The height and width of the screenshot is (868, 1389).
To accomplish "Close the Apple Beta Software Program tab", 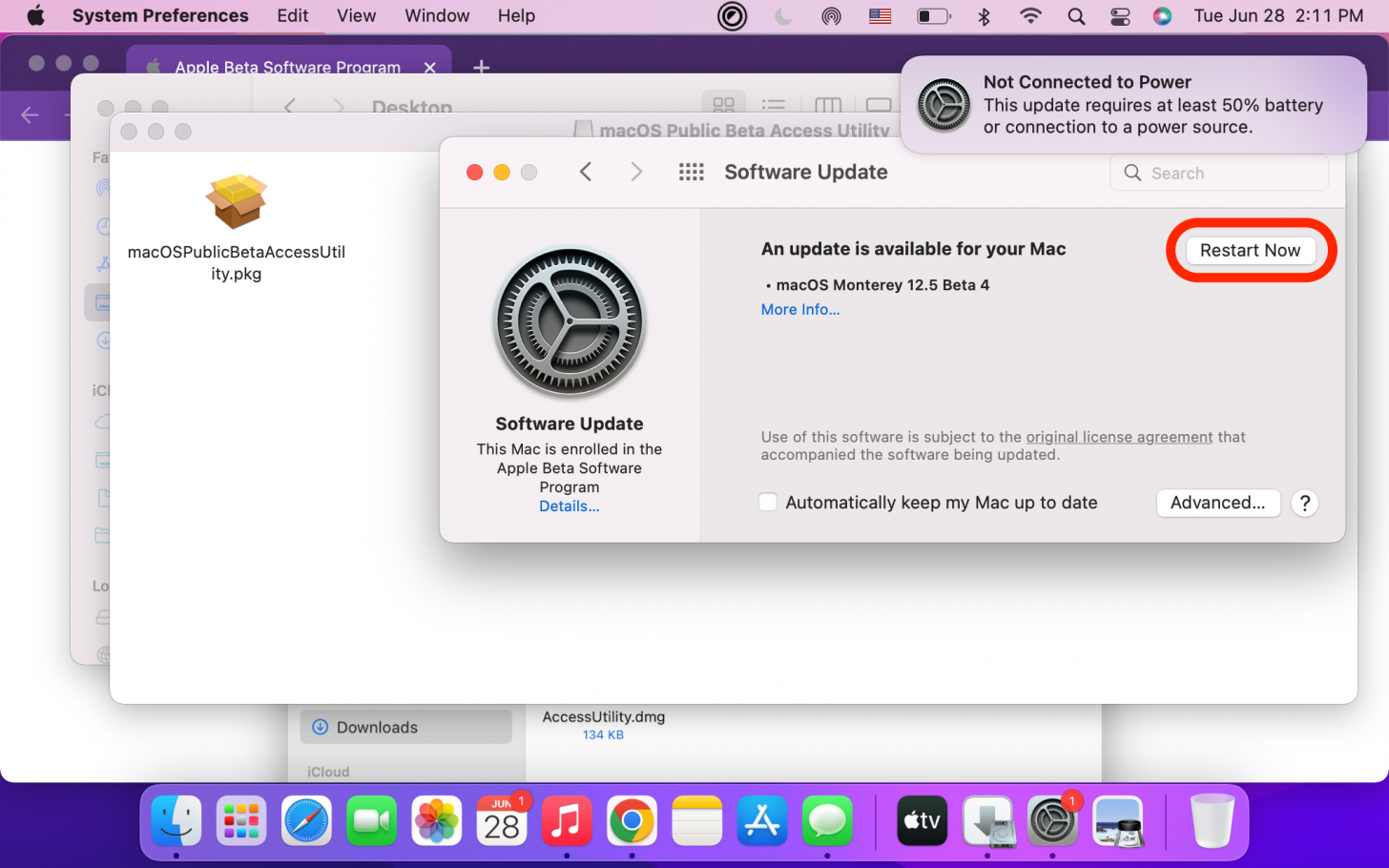I will pyautogui.click(x=430, y=67).
